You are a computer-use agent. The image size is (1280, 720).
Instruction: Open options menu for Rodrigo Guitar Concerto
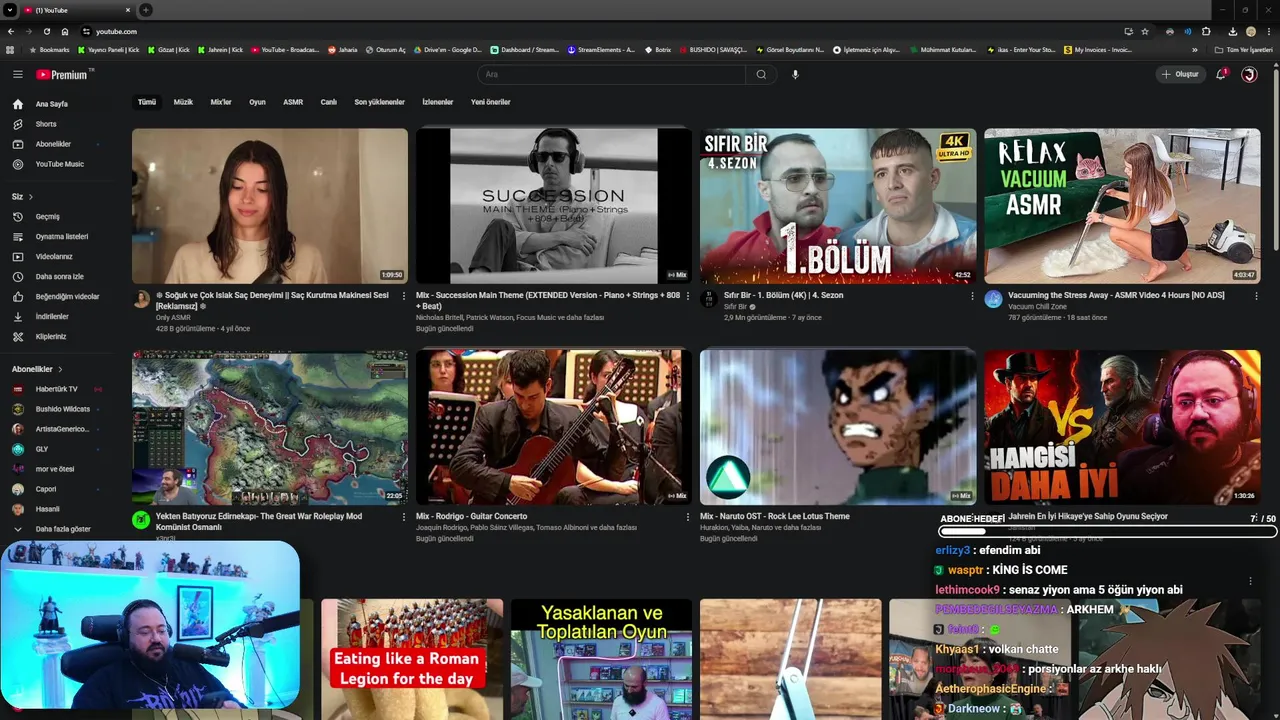pos(688,517)
